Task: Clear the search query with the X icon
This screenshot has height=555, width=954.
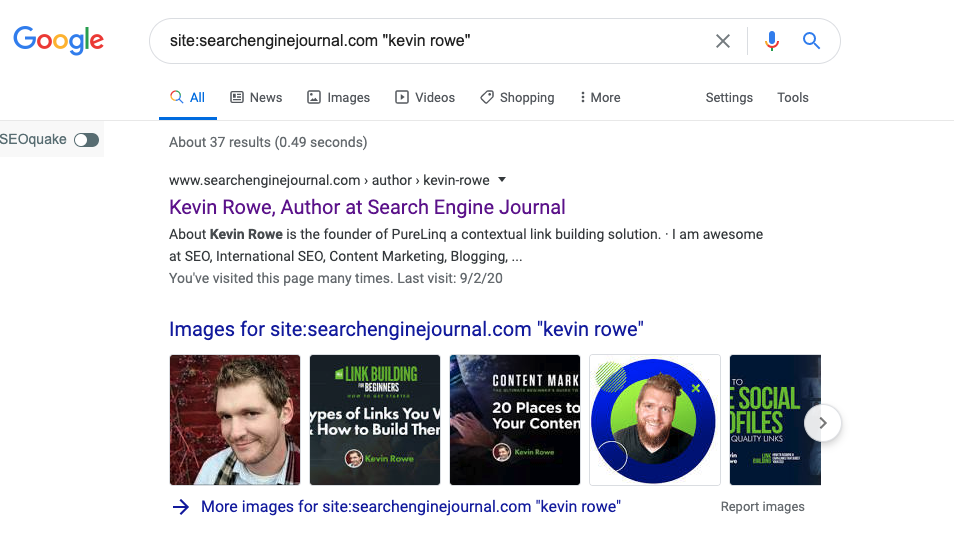Action: point(723,41)
